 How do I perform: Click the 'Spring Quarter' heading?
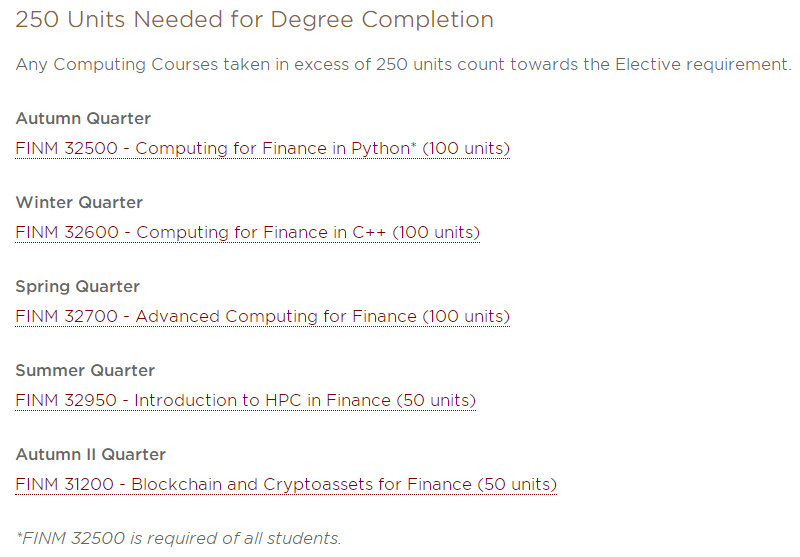point(78,287)
